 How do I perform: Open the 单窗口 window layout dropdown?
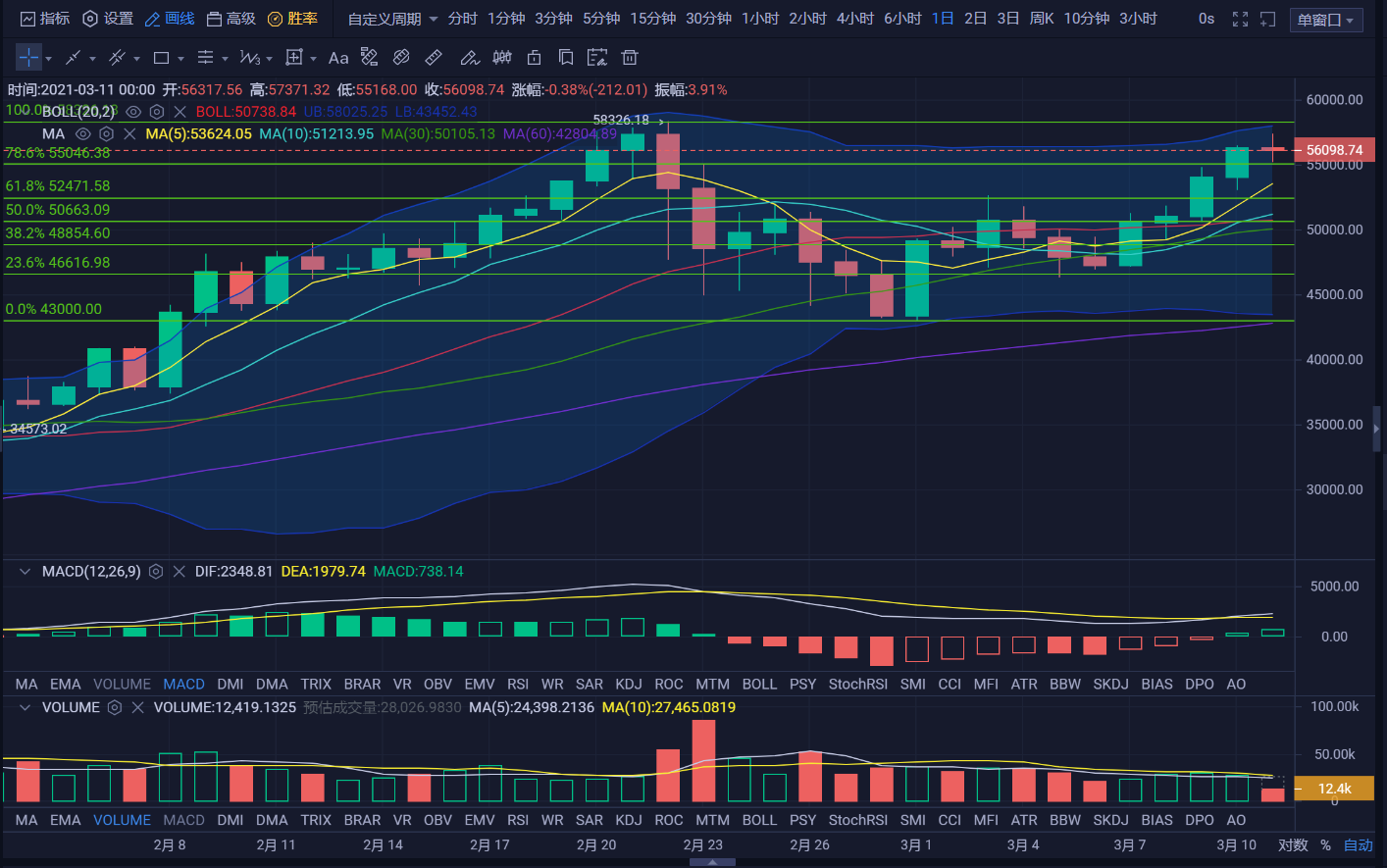(1325, 20)
